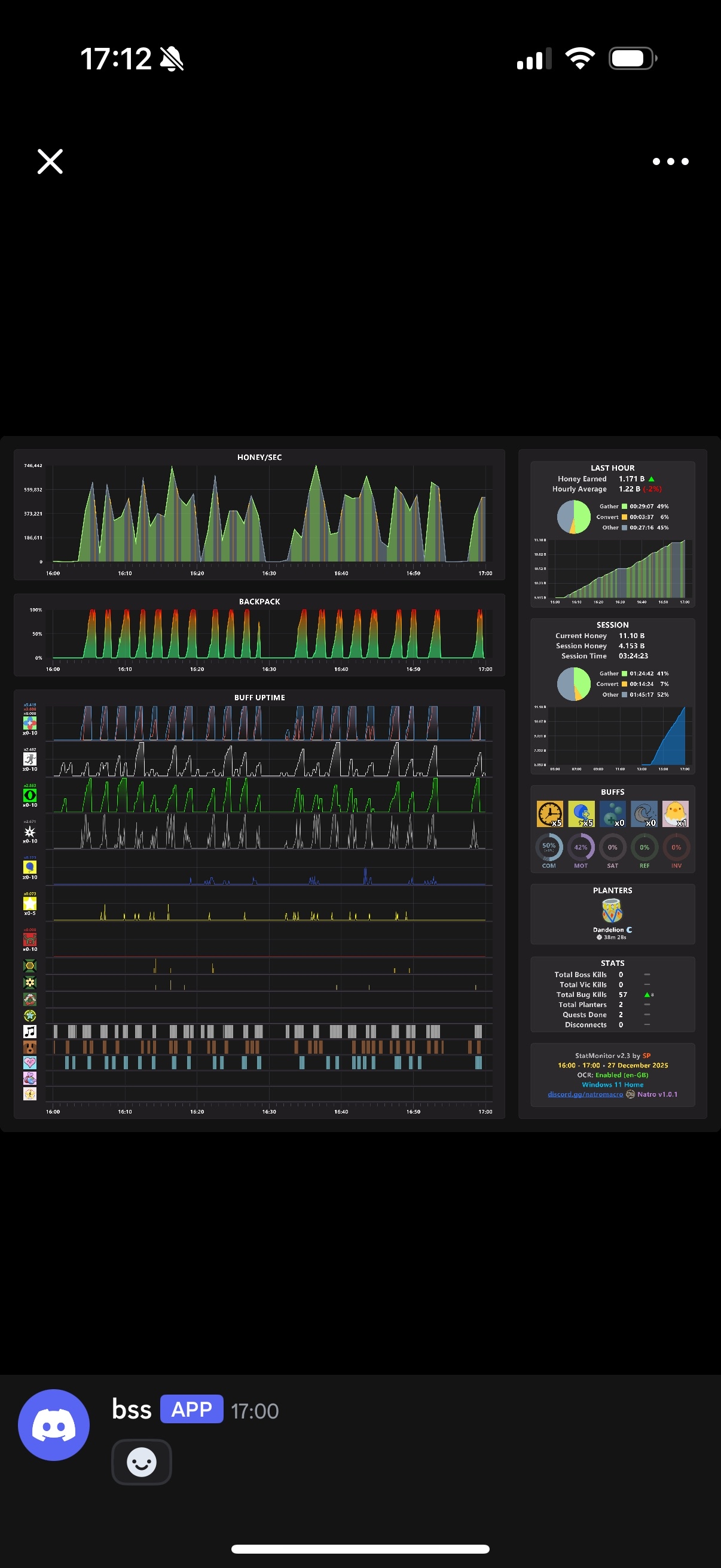The image size is (721, 1568).
Task: Tap the Natro v1.0.1 logo icon
Action: pos(630,1094)
